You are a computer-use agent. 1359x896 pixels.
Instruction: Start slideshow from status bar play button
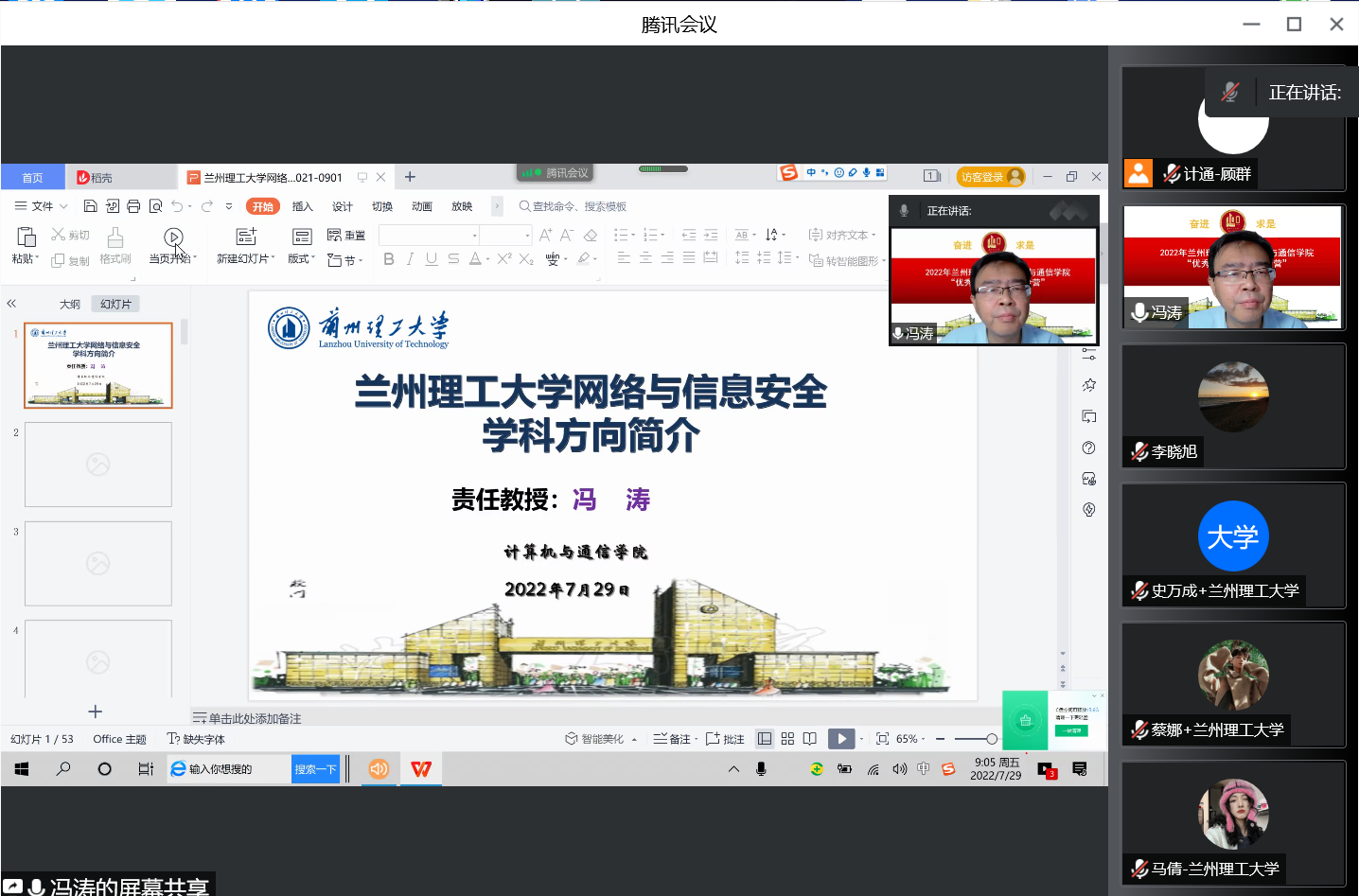pyautogui.click(x=840, y=739)
